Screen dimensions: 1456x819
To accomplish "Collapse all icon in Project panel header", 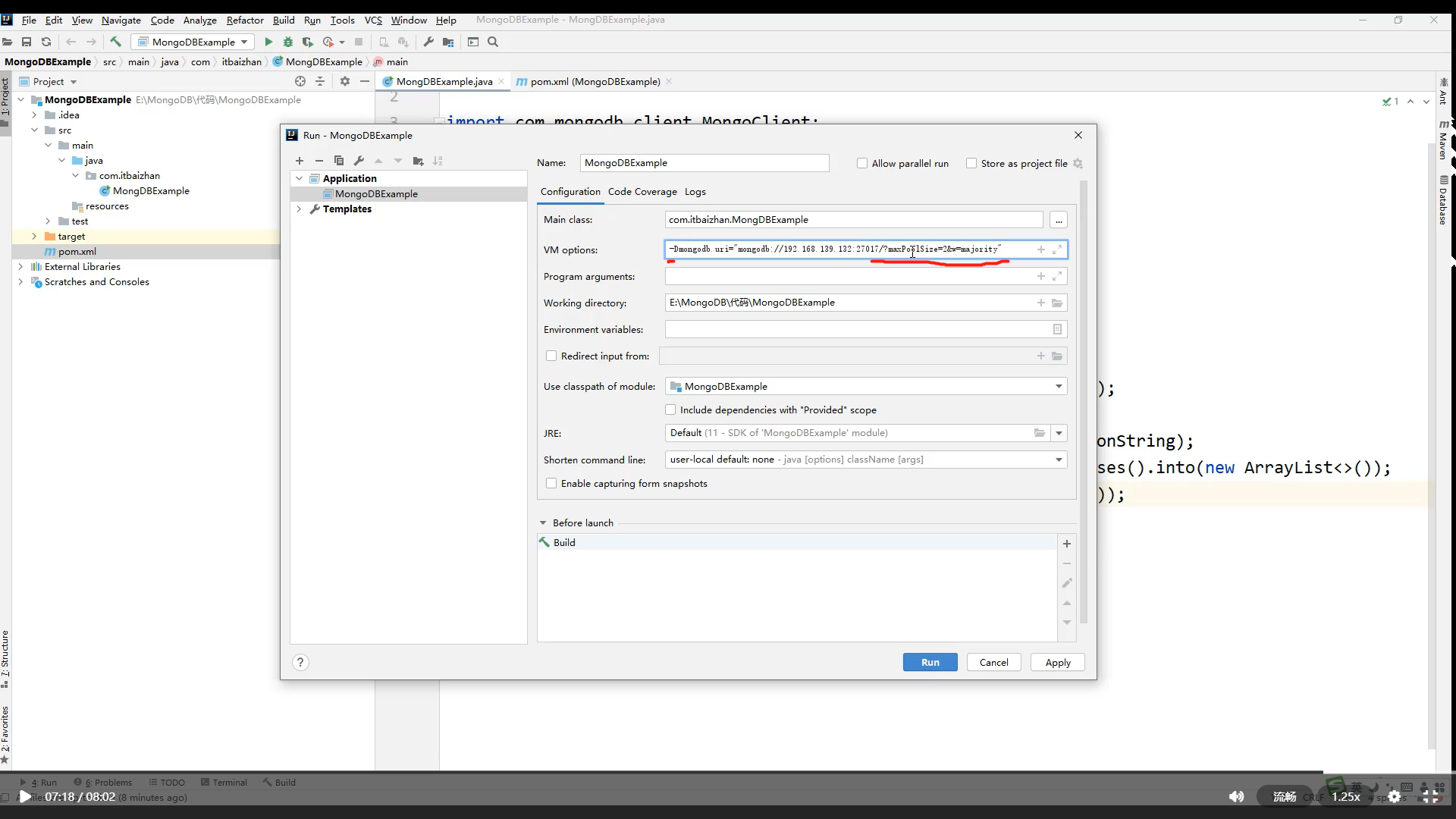I will 320,81.
